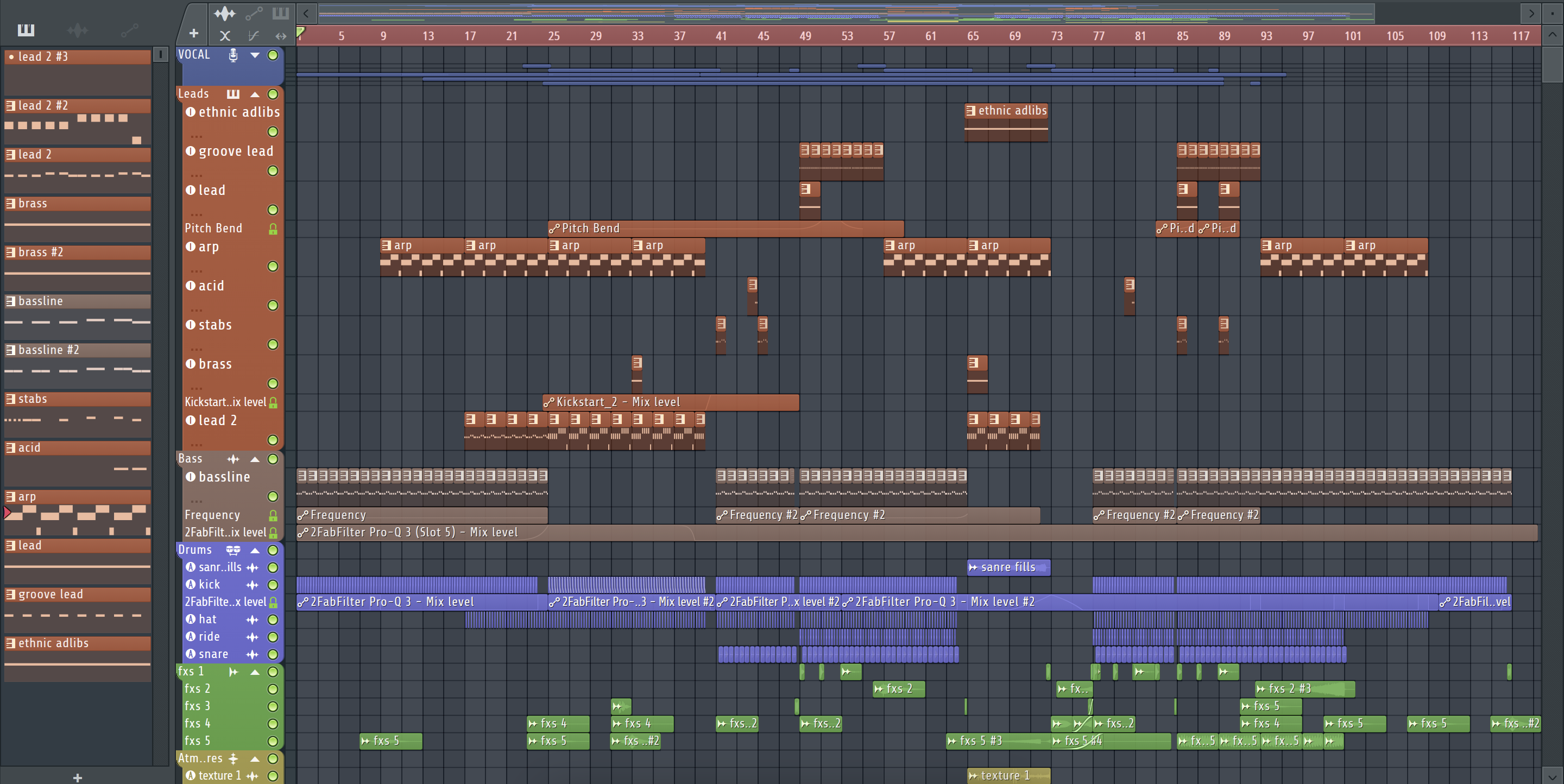This screenshot has height=784, width=1564.
Task: Collapse the fxs 1 group
Action: (255, 672)
